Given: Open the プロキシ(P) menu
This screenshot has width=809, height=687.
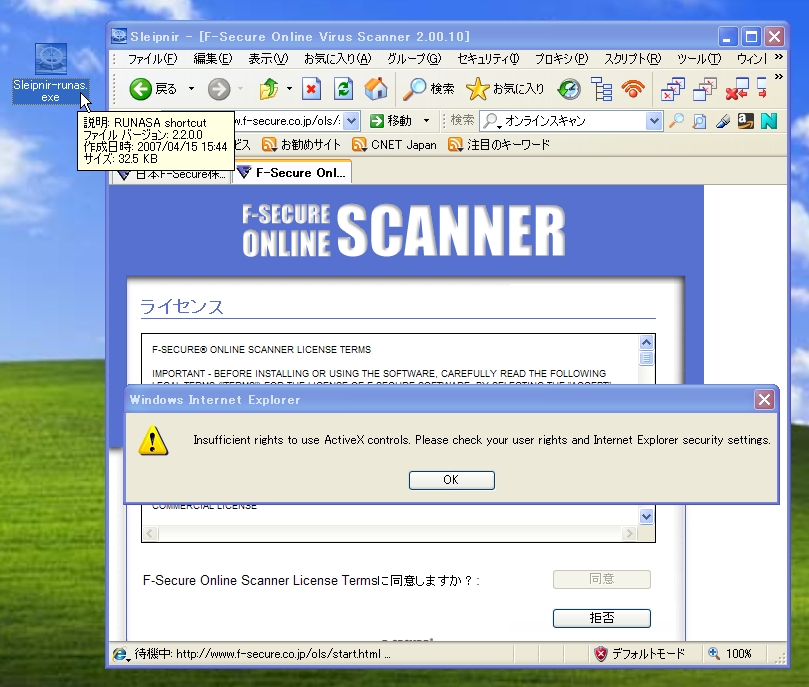Looking at the screenshot, I should [x=561, y=59].
